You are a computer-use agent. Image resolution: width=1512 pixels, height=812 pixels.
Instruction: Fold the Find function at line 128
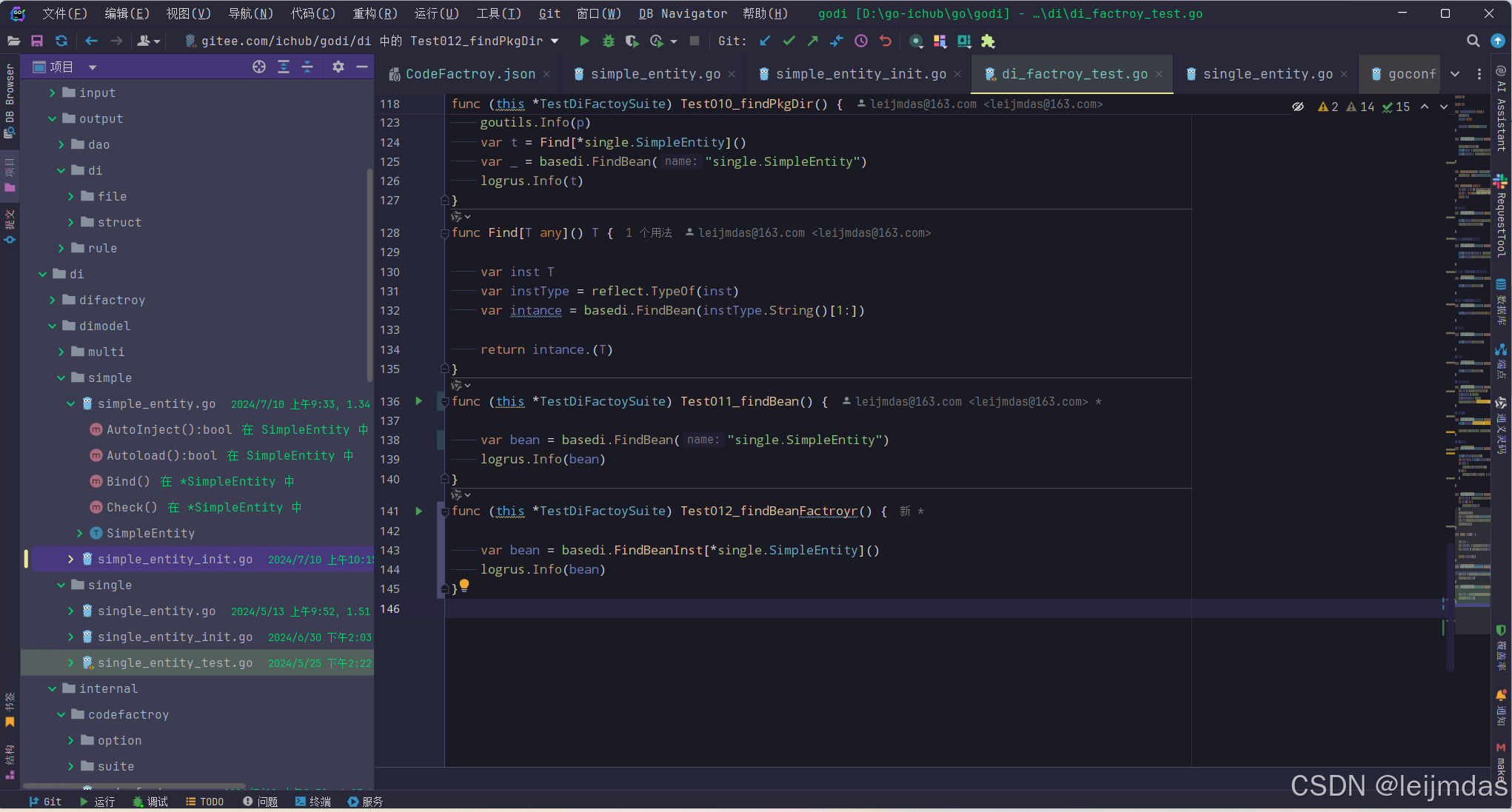click(x=444, y=233)
